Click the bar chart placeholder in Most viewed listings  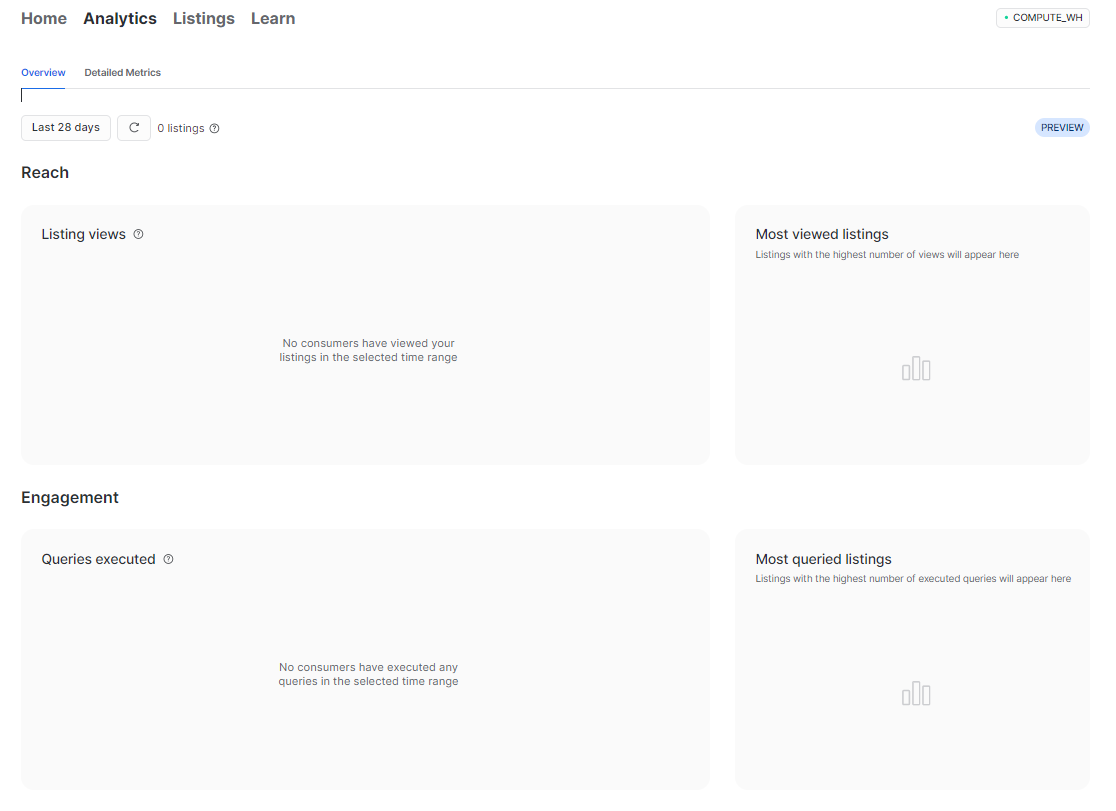[x=915, y=368]
